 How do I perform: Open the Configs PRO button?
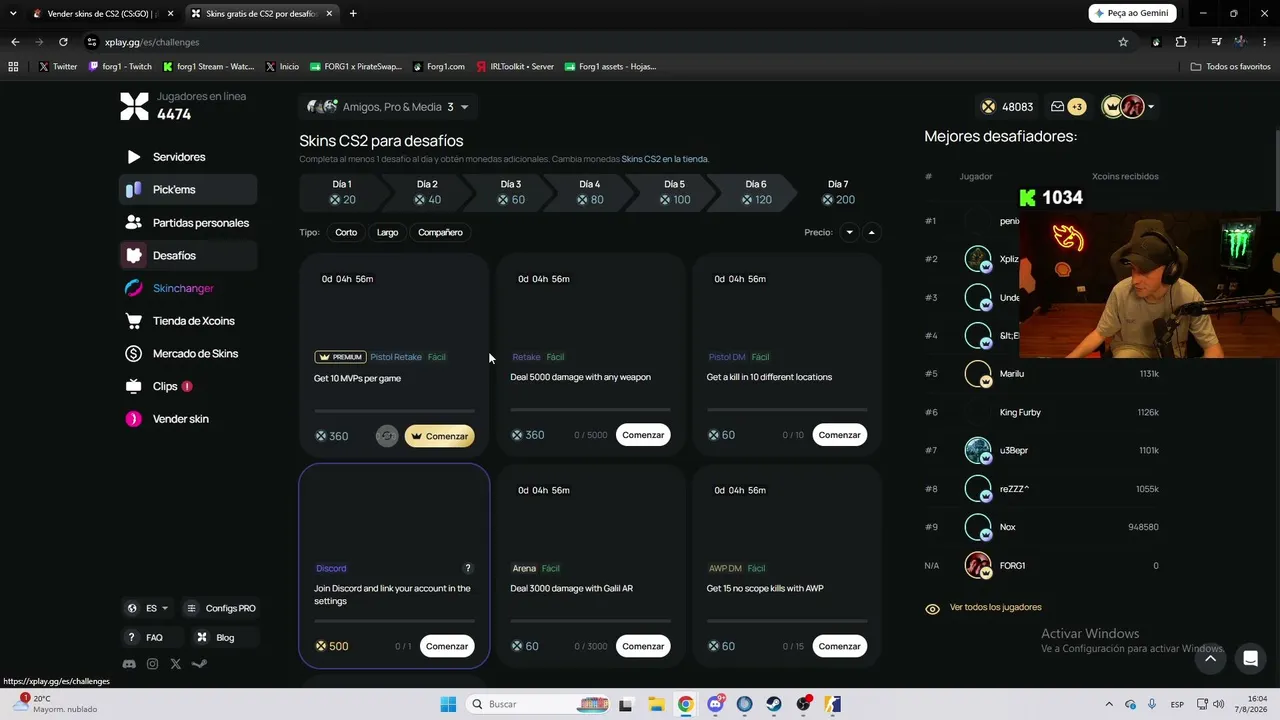(x=221, y=608)
